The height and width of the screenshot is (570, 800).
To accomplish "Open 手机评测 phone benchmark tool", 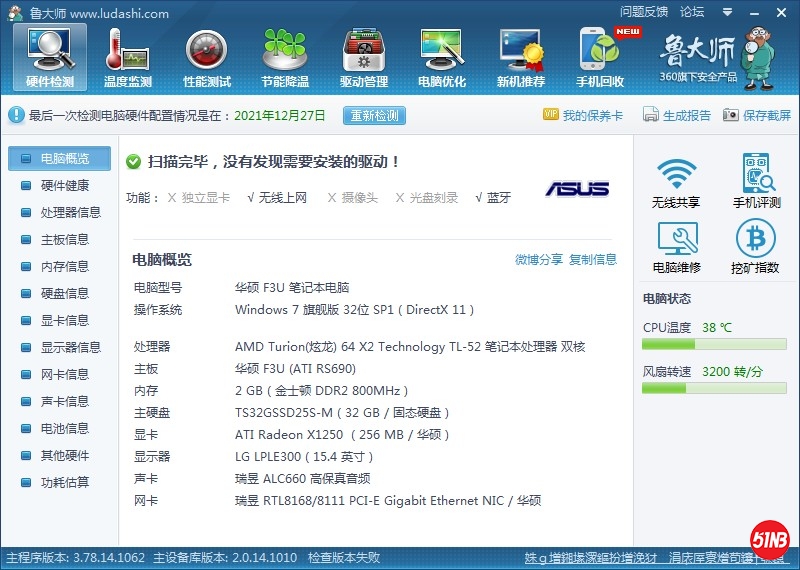I will coord(756,181).
